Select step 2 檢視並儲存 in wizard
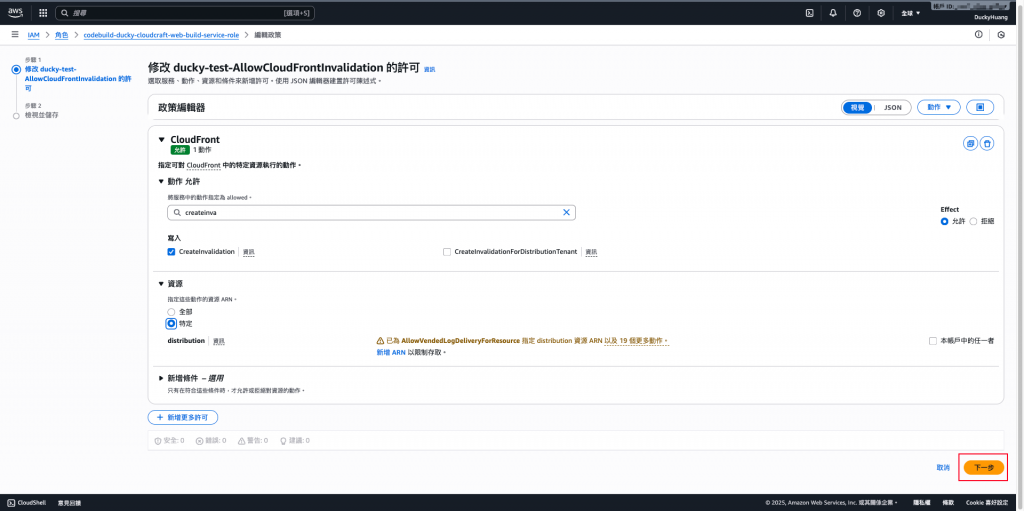The width and height of the screenshot is (1024, 511). (41, 115)
